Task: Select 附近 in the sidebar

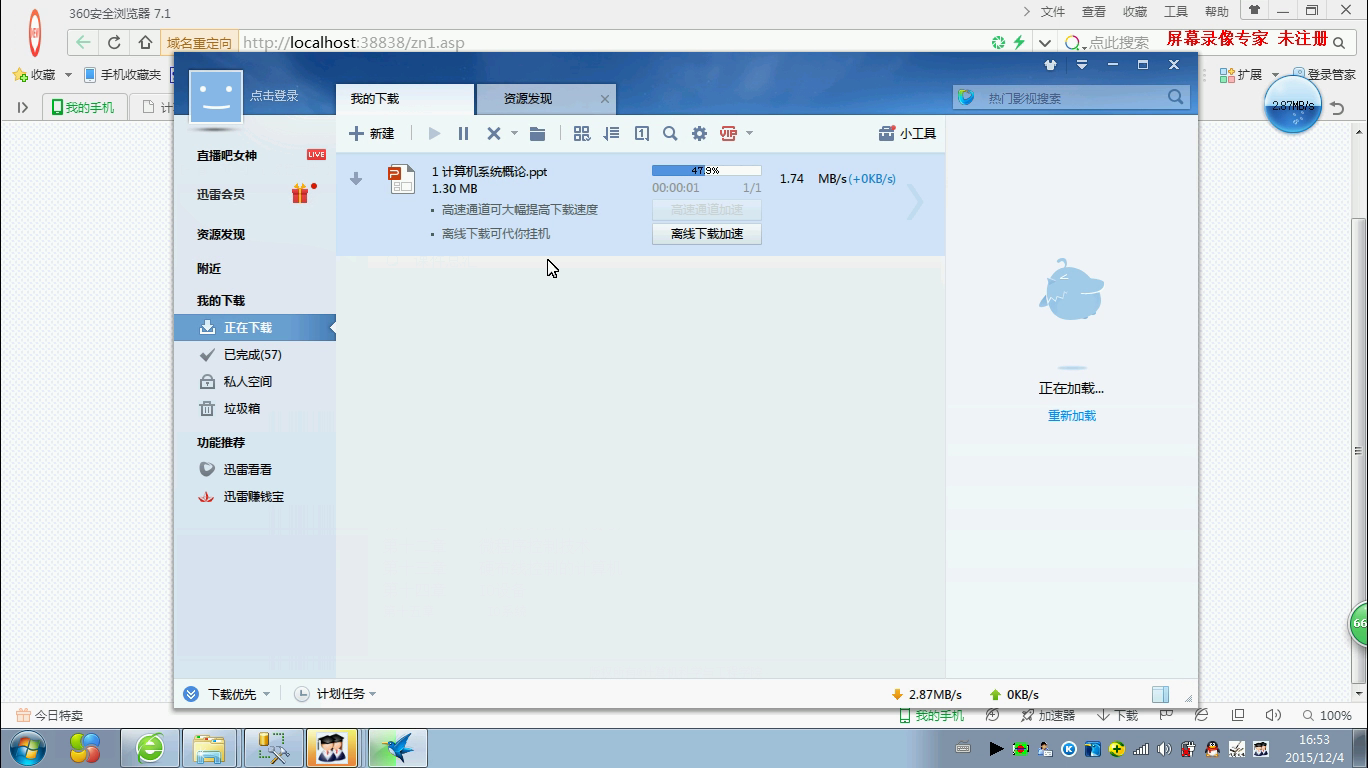Action: click(209, 269)
